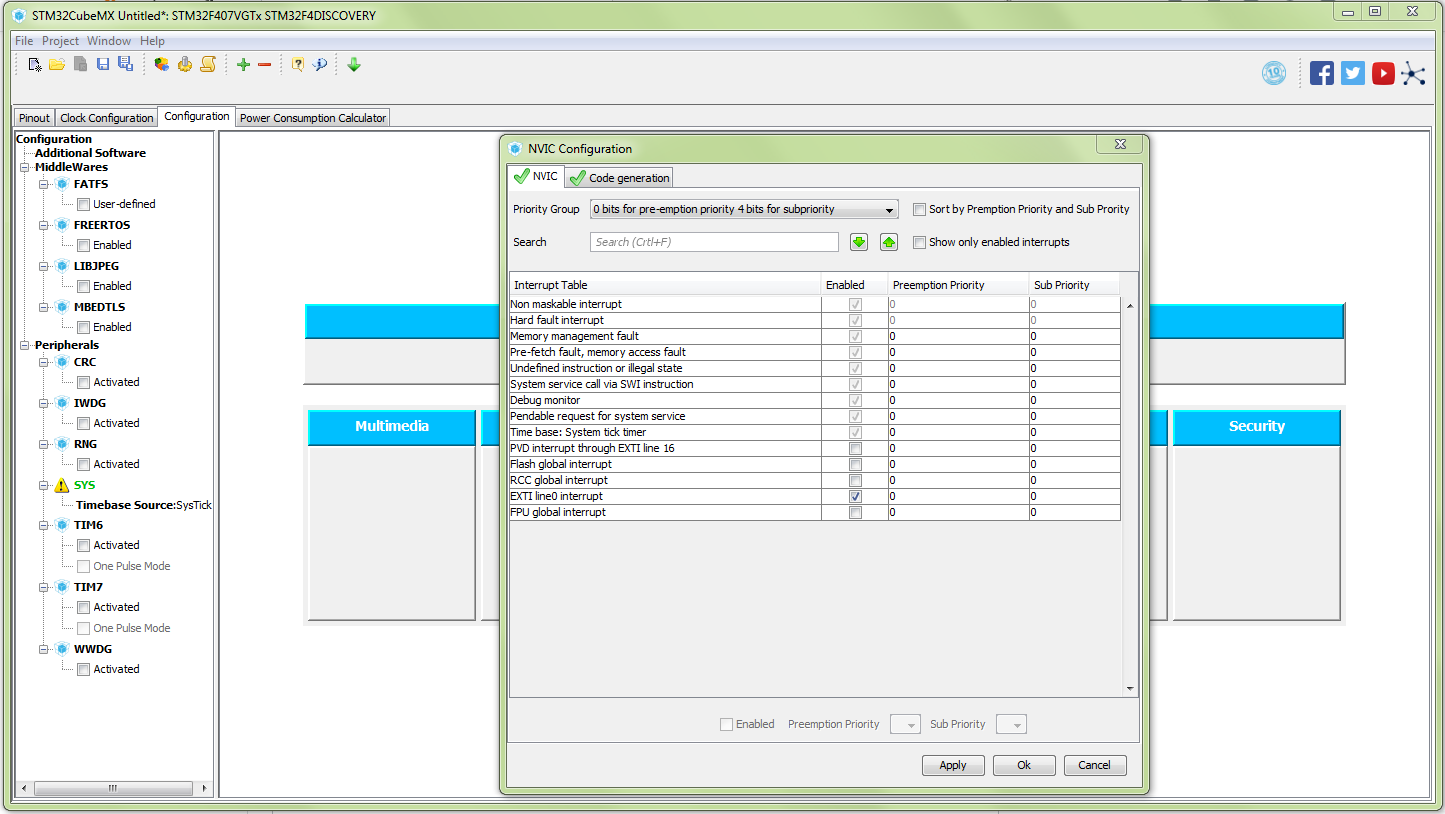The width and height of the screenshot is (1445, 814).
Task: Click the CRC cube icon in tree
Action: tap(62, 363)
